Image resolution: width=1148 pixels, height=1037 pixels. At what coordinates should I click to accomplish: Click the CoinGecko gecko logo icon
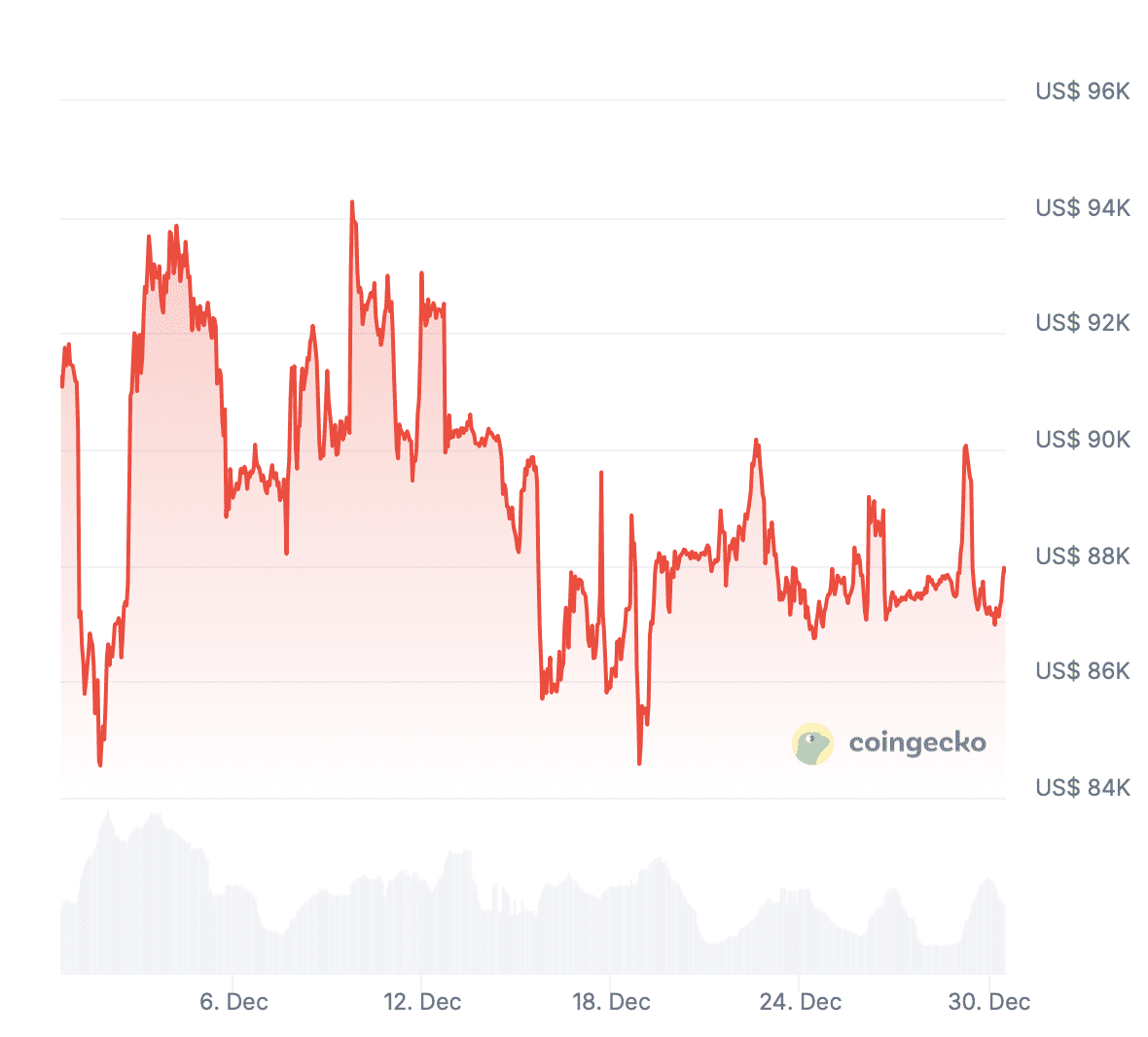pyautogui.click(x=812, y=744)
